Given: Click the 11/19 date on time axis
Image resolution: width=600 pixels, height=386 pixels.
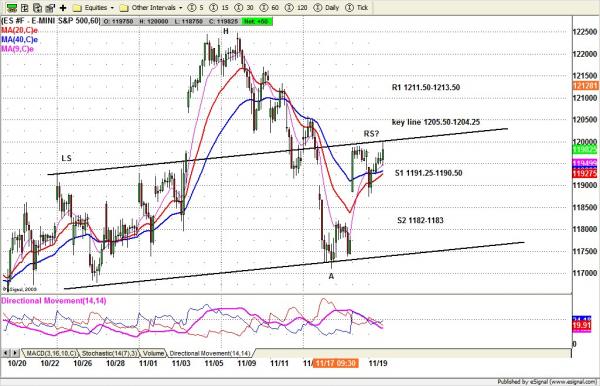Looking at the screenshot, I should coord(378,363).
